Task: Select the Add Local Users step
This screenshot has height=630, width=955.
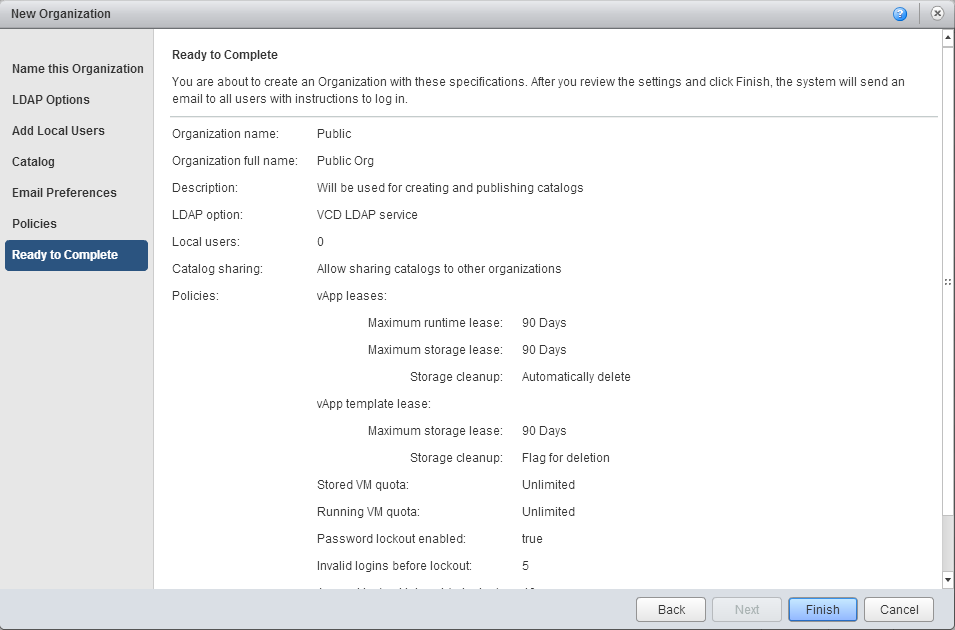Action: click(x=58, y=131)
